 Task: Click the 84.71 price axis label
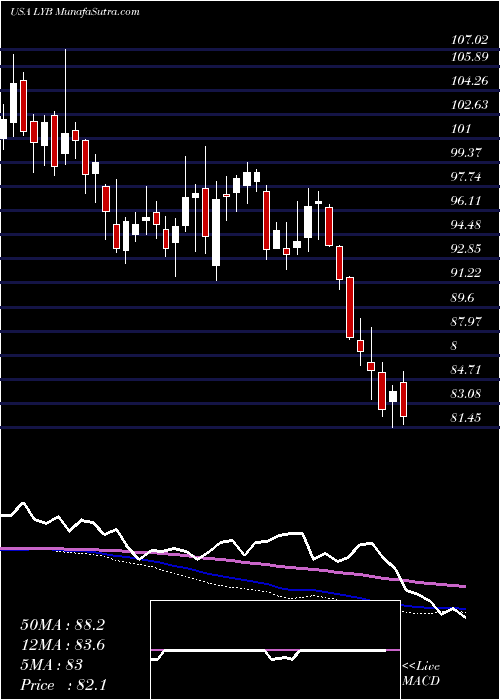click(467, 370)
